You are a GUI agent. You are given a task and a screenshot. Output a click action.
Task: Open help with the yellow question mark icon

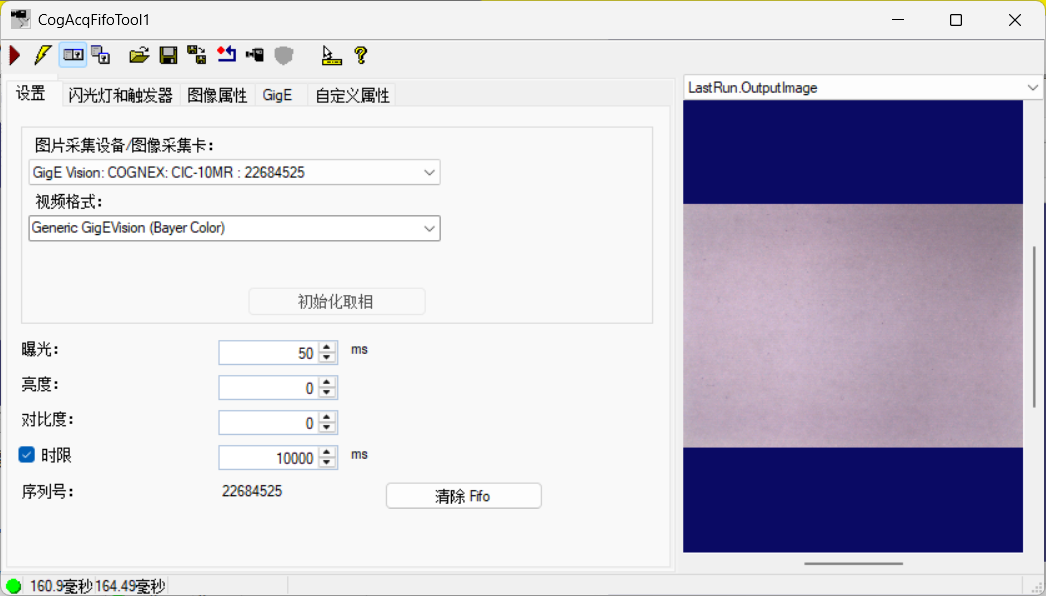361,55
